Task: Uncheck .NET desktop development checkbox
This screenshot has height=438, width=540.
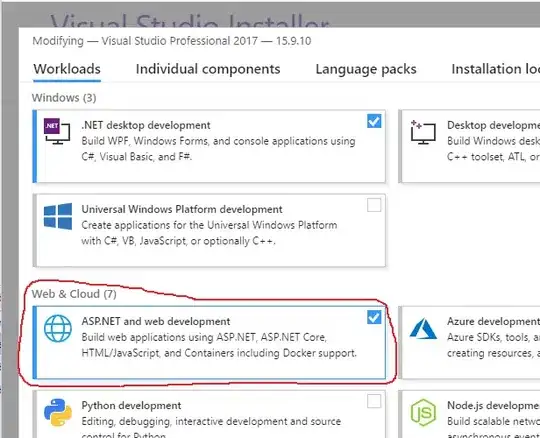Action: point(374,121)
